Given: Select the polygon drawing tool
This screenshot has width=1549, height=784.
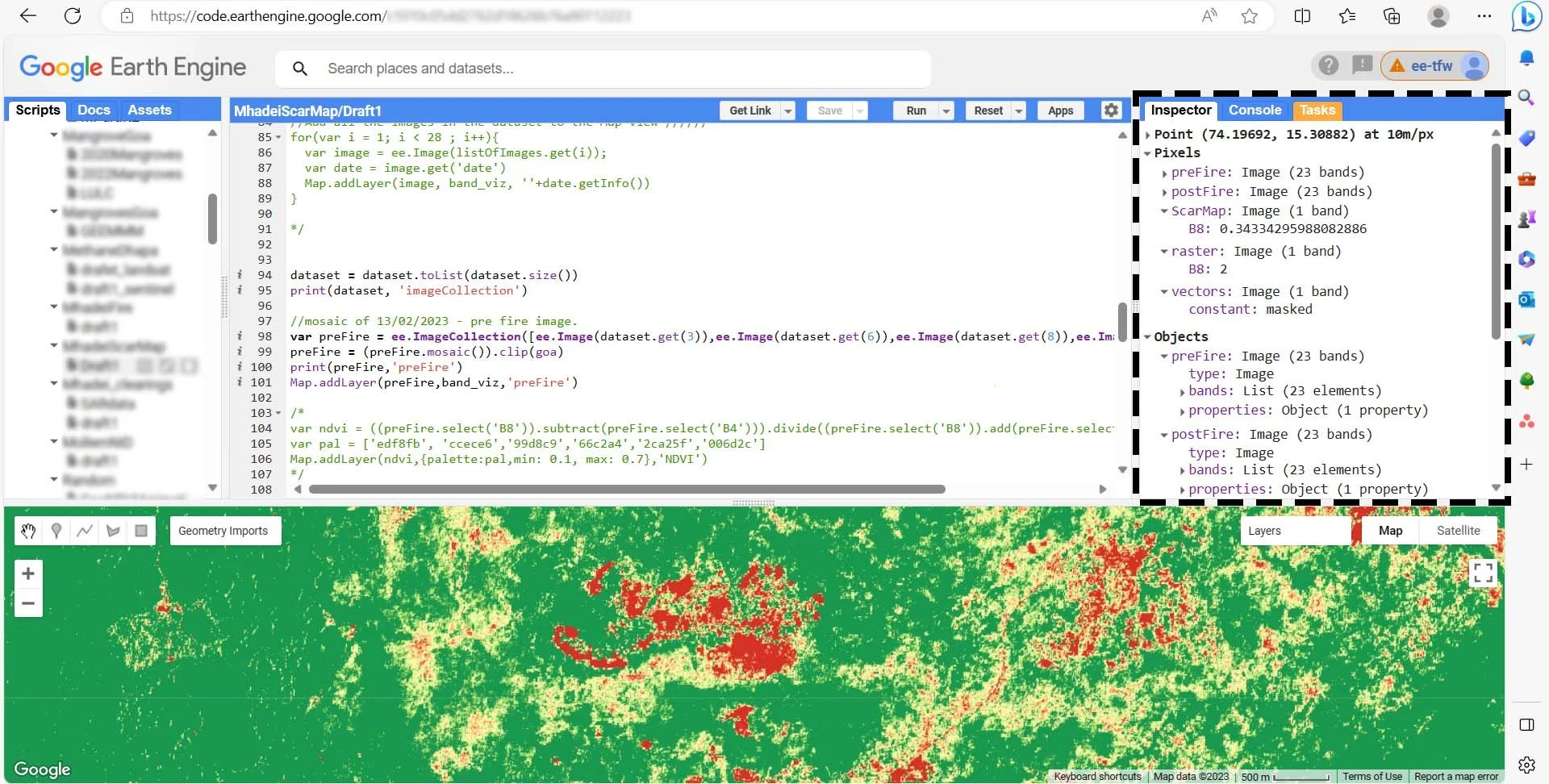Looking at the screenshot, I should tap(113, 531).
